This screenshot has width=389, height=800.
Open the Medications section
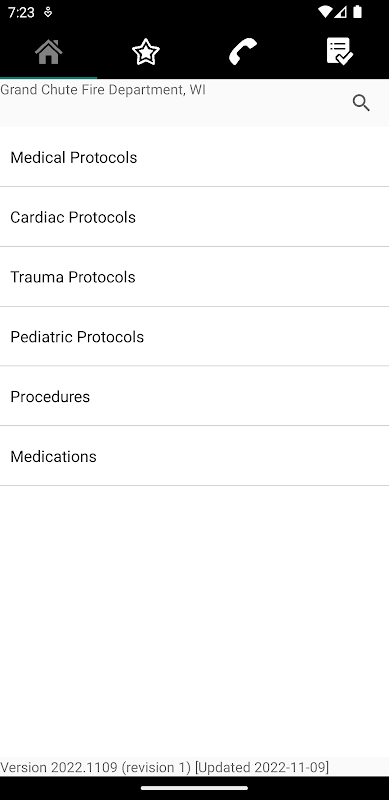coord(194,456)
